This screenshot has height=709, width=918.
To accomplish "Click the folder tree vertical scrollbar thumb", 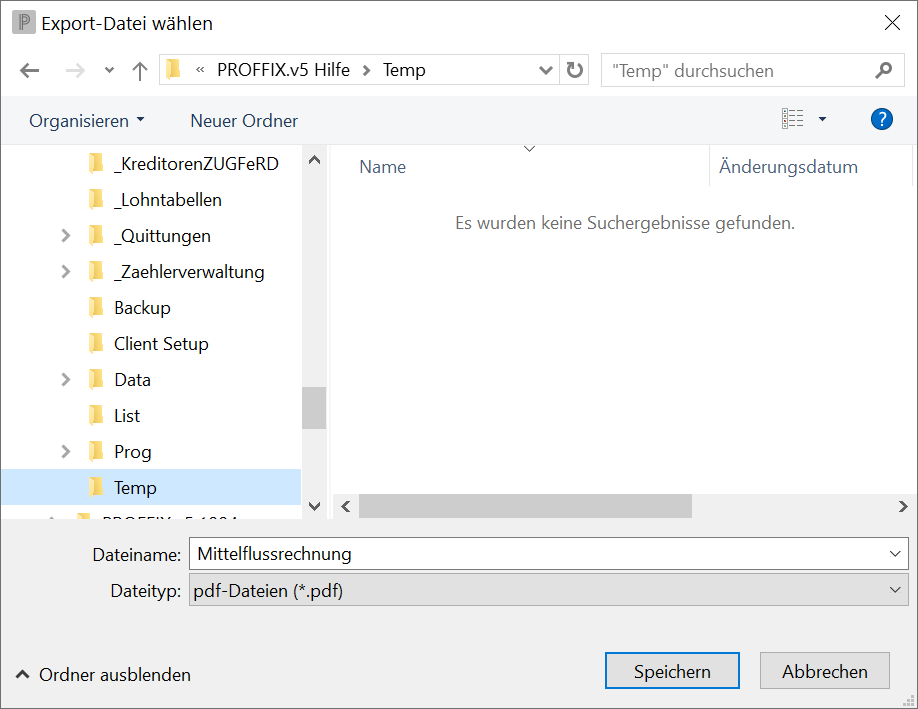I will pyautogui.click(x=314, y=408).
